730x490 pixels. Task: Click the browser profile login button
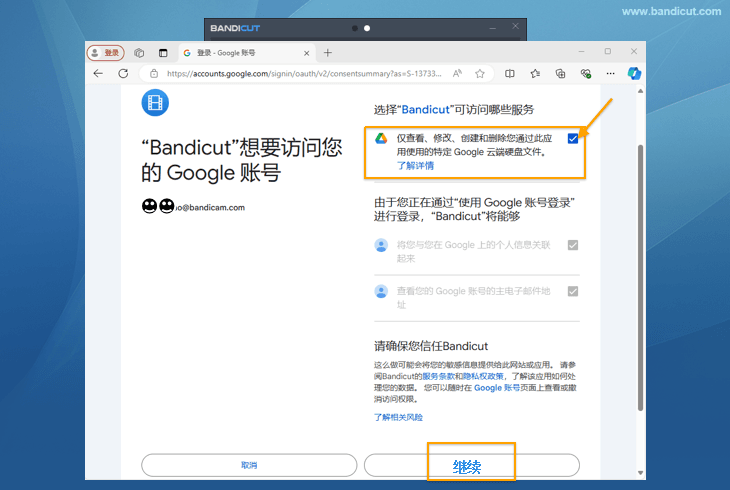[x=106, y=53]
